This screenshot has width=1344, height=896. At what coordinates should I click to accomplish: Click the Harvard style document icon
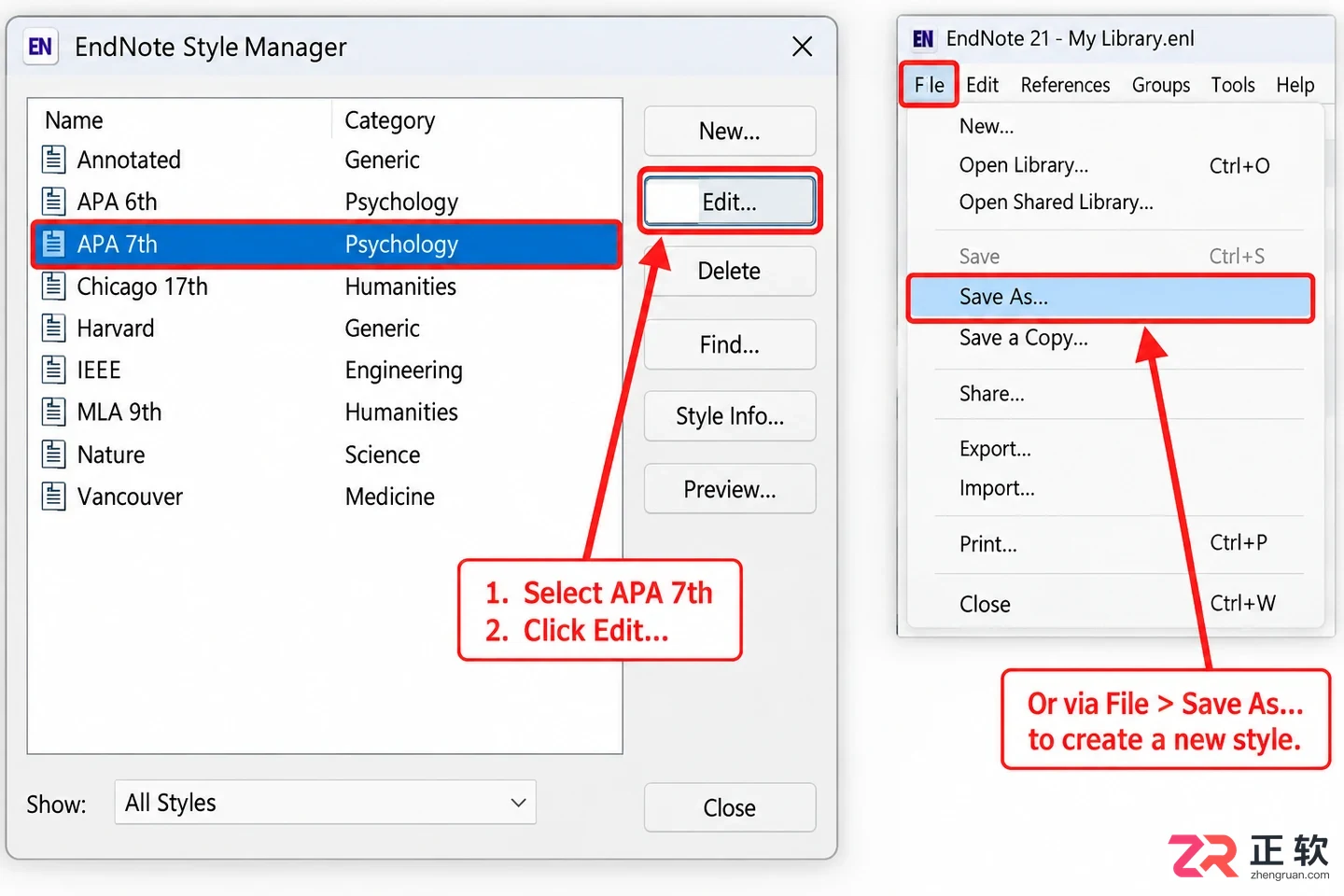(x=54, y=328)
